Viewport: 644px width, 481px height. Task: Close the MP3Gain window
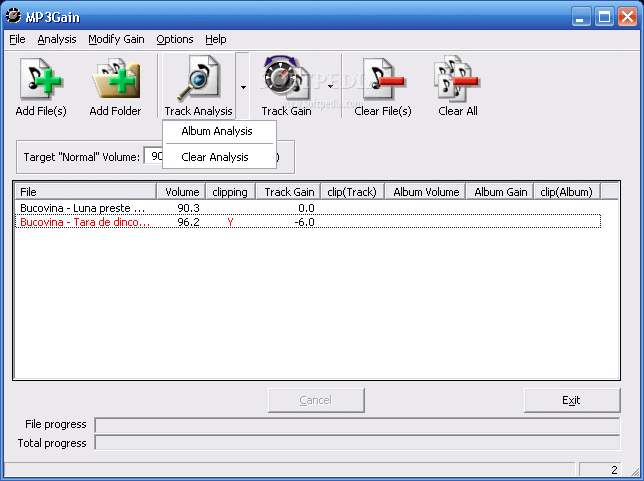[x=628, y=17]
